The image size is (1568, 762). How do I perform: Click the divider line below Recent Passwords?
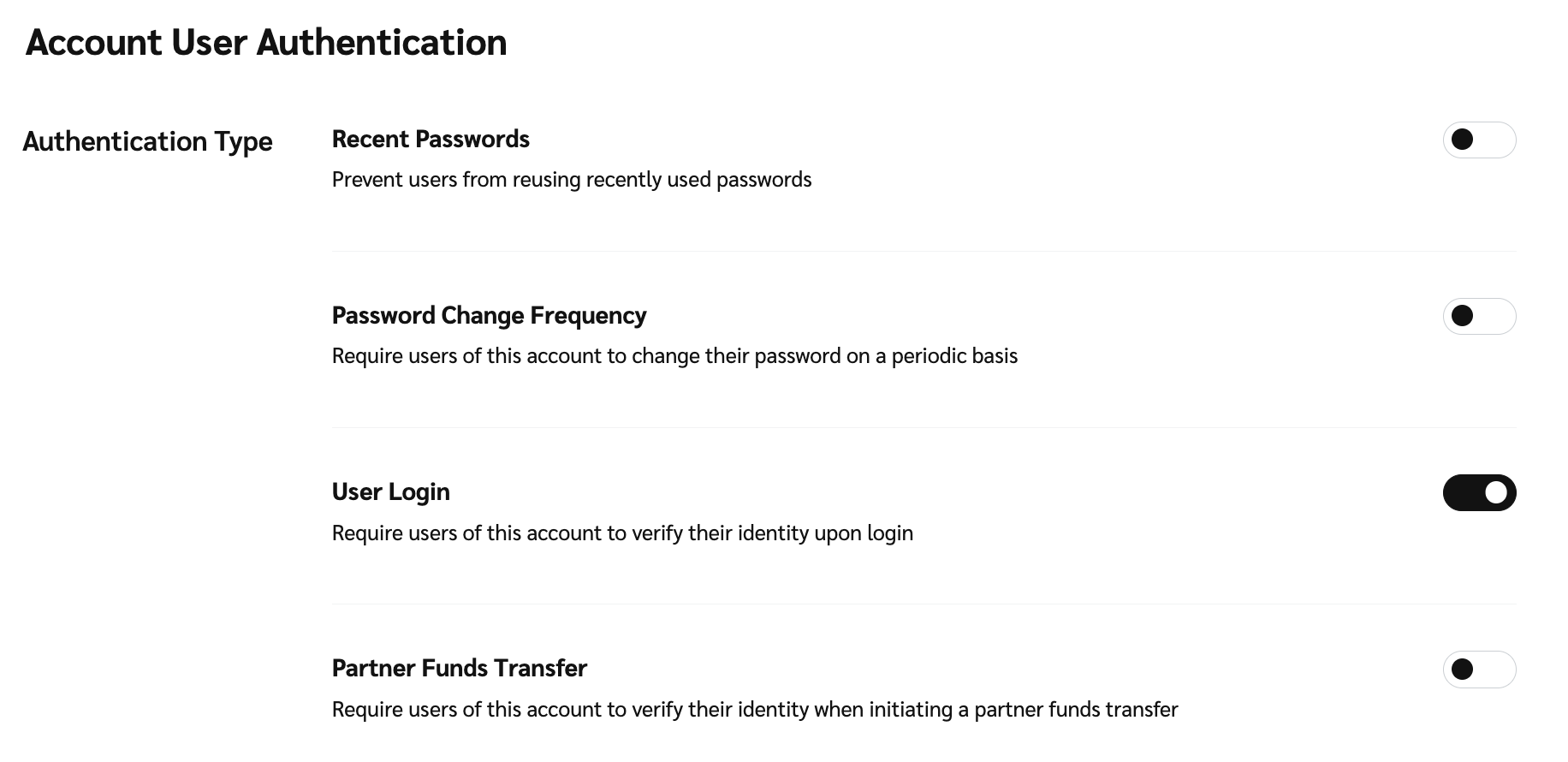coord(924,252)
